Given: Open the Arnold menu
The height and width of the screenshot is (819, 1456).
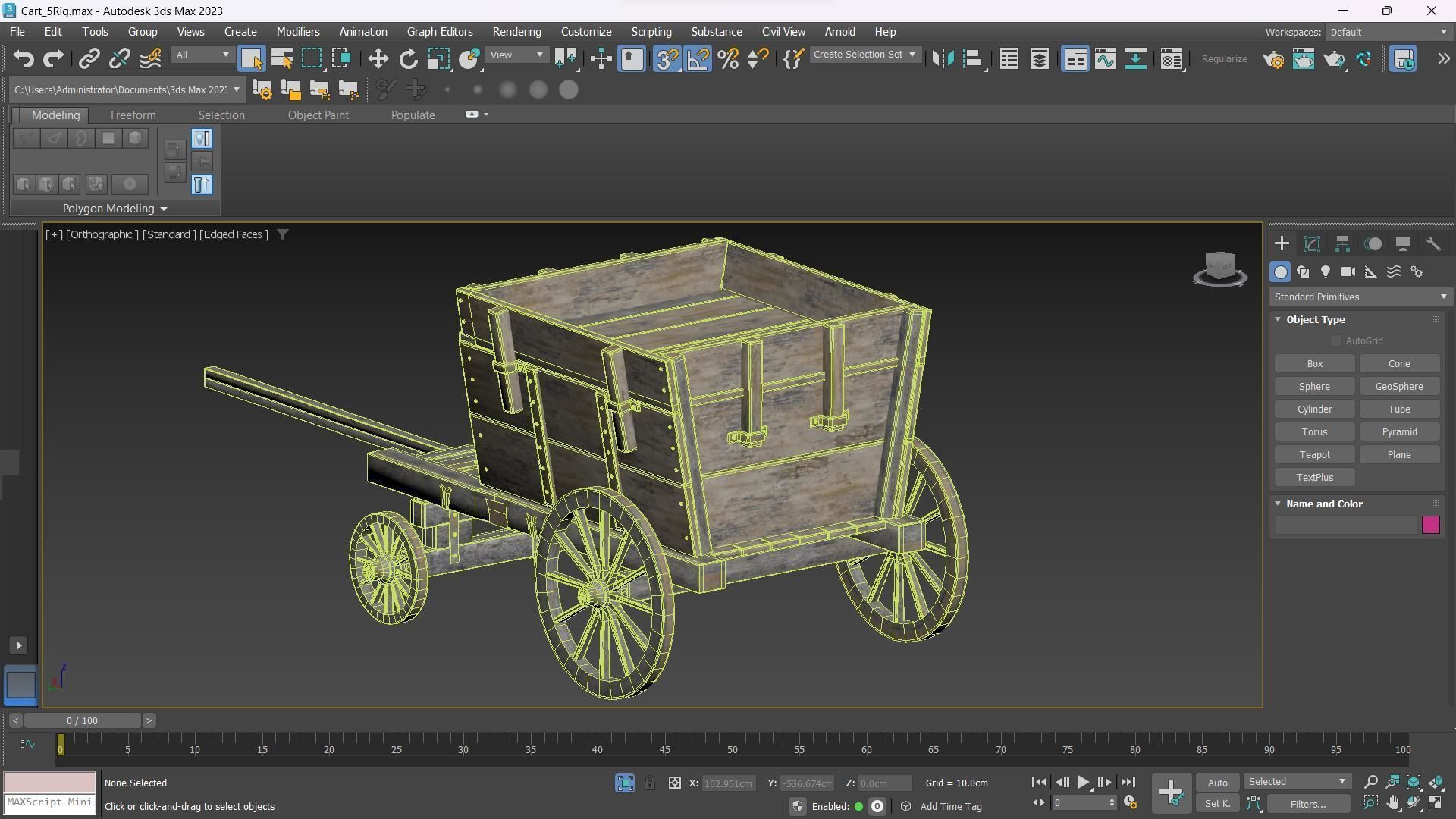Looking at the screenshot, I should 839,32.
